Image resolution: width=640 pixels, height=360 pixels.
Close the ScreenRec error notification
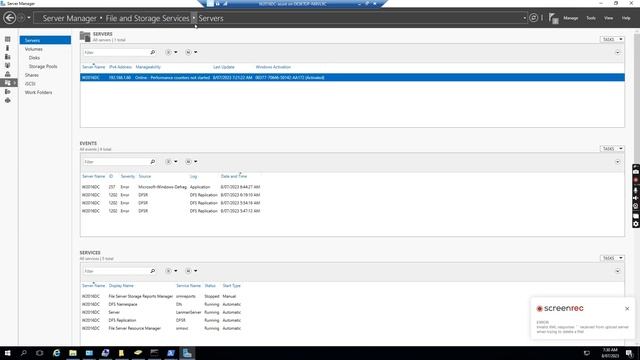click(x=627, y=309)
